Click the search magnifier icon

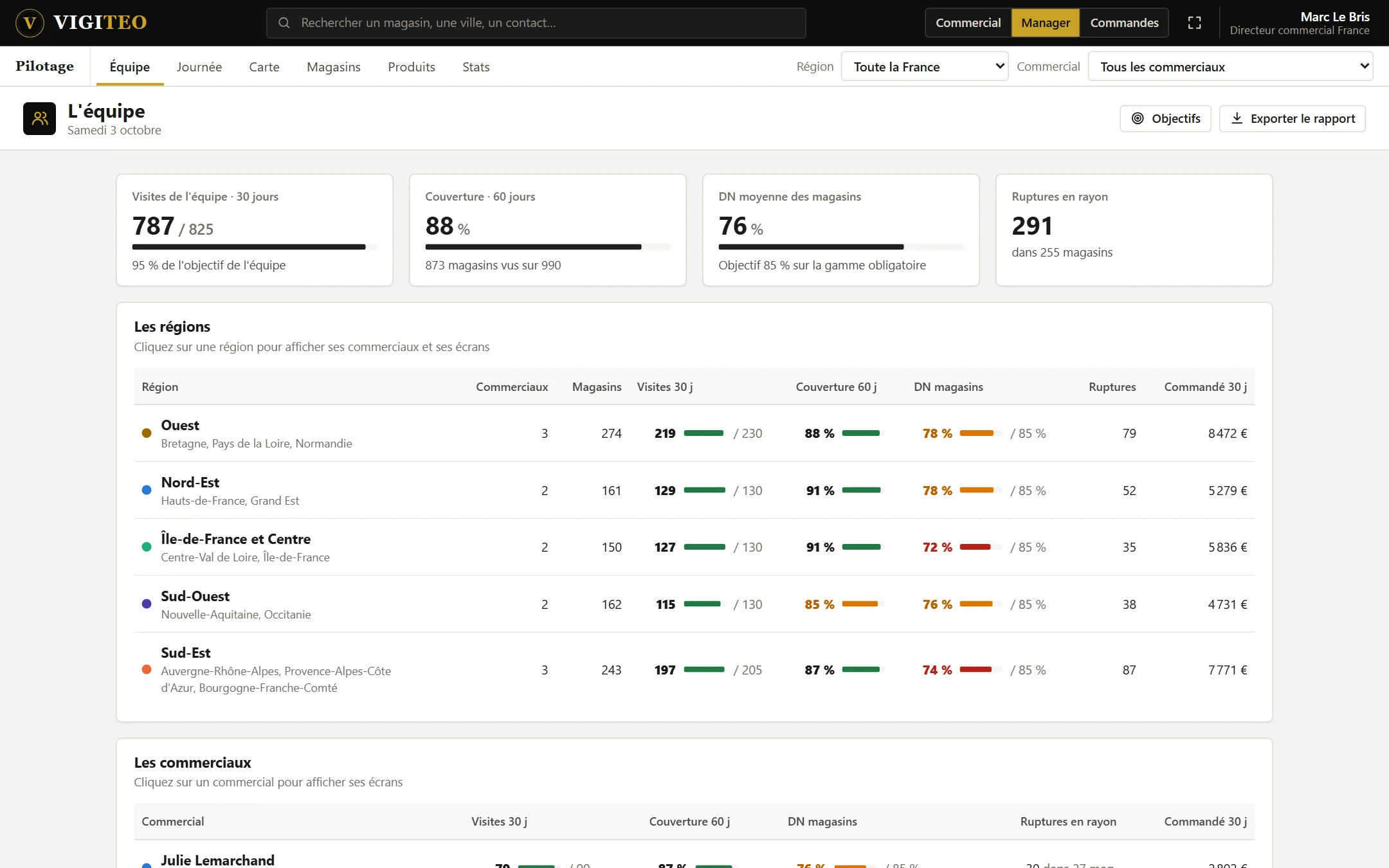pos(284,23)
